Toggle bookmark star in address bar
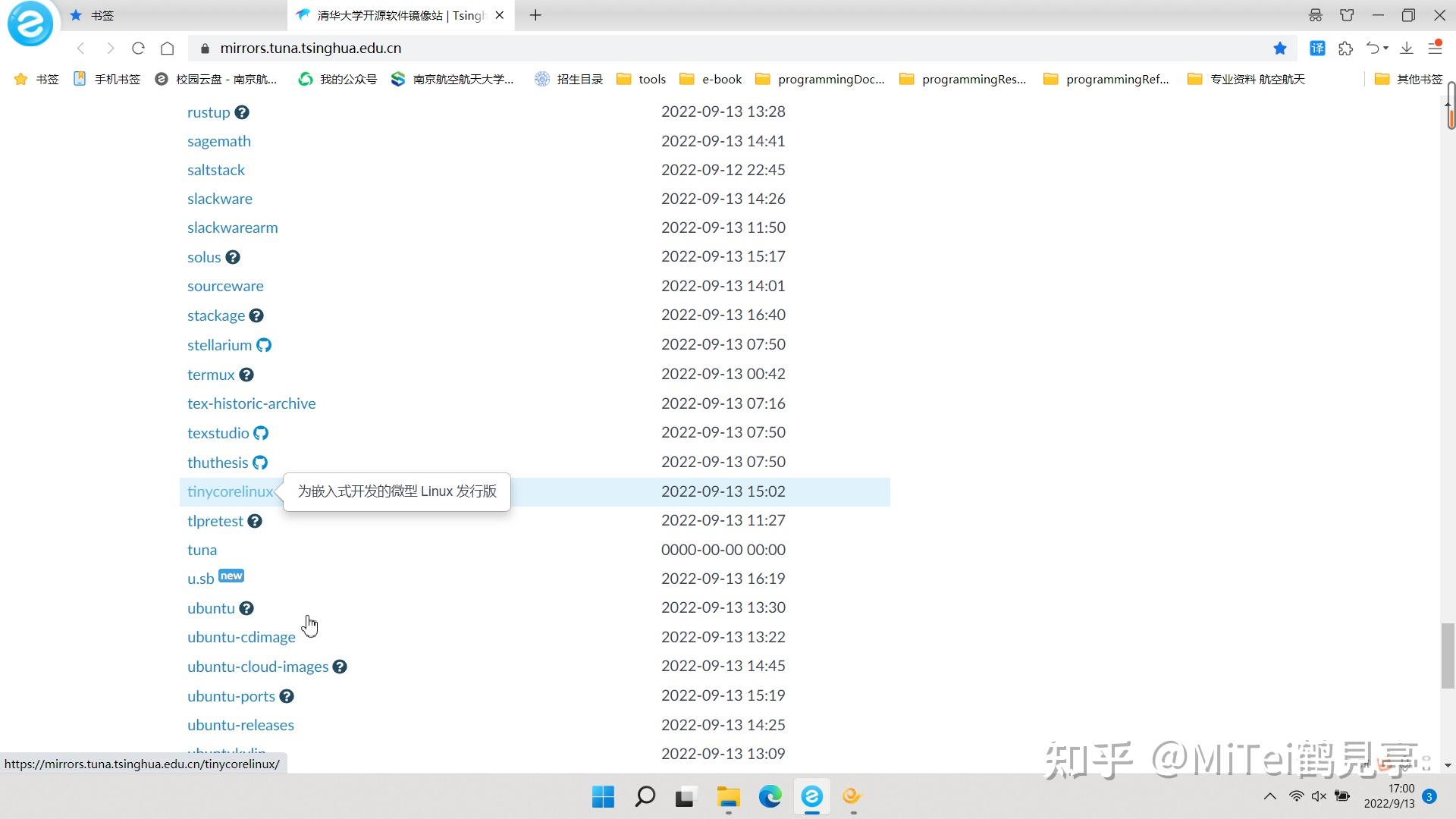 click(x=1280, y=49)
